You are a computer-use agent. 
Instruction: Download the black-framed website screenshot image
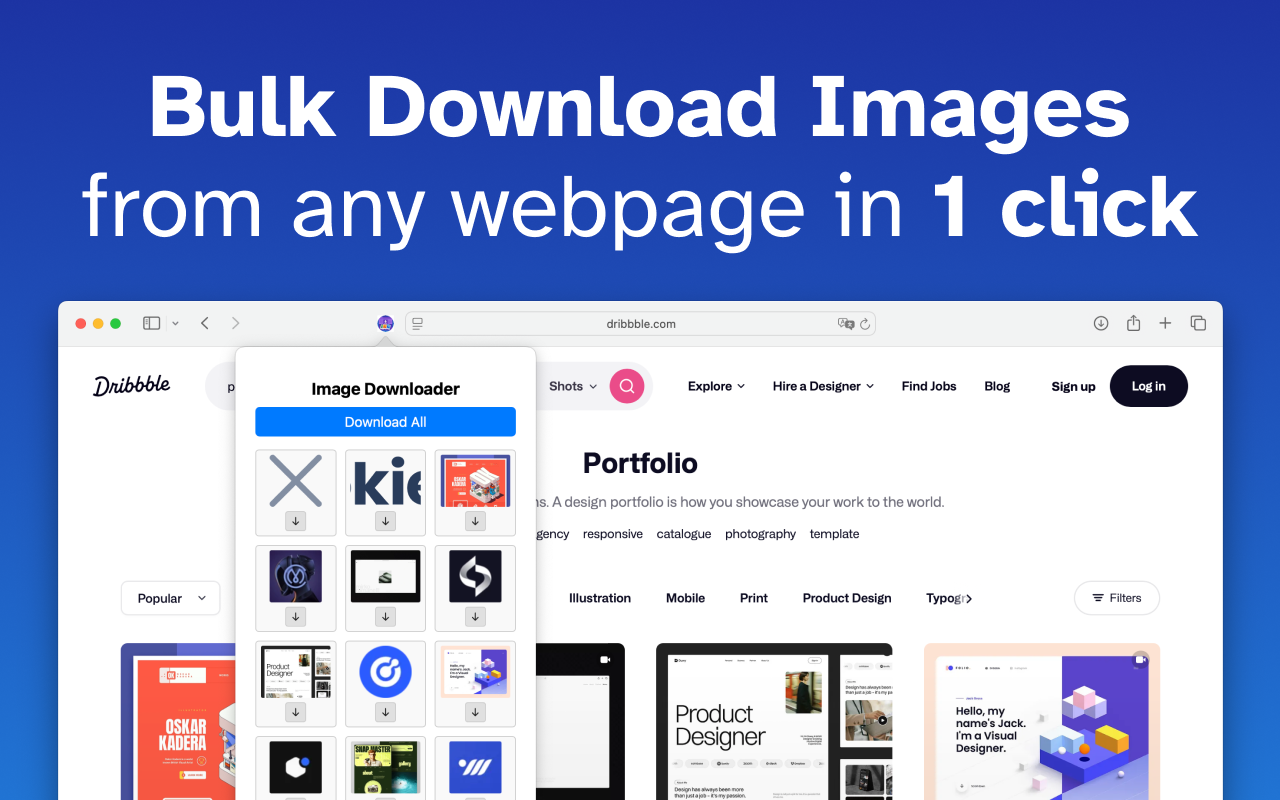coord(386,617)
